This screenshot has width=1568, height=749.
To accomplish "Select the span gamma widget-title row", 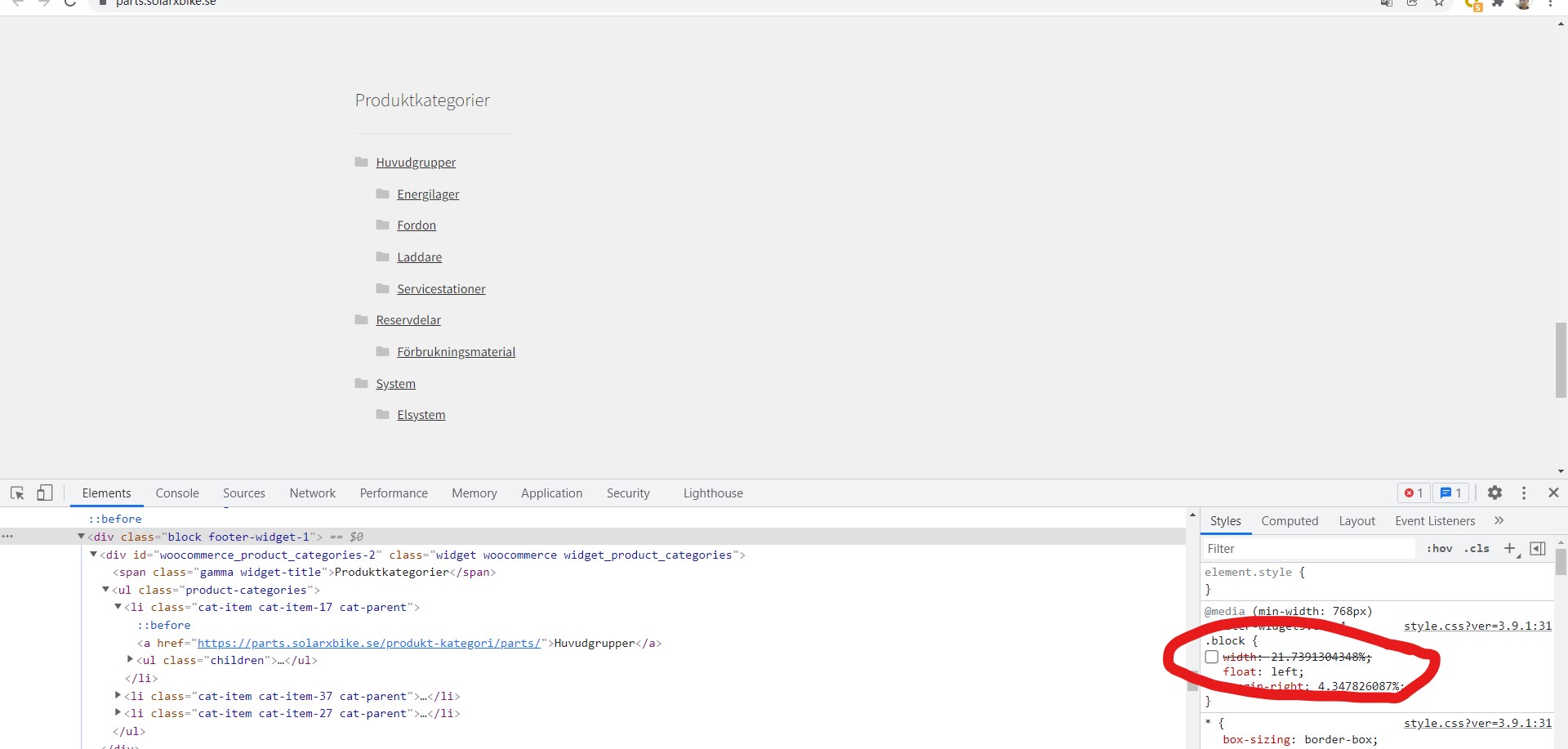I will [304, 572].
